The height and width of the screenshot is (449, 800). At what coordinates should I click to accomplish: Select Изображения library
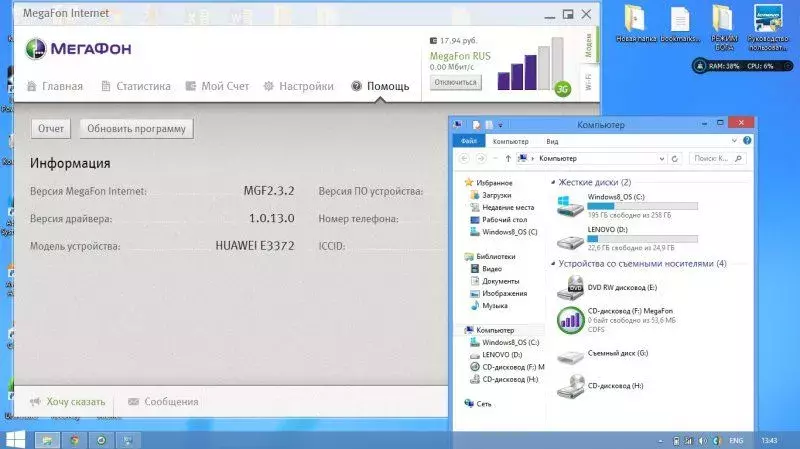point(498,293)
